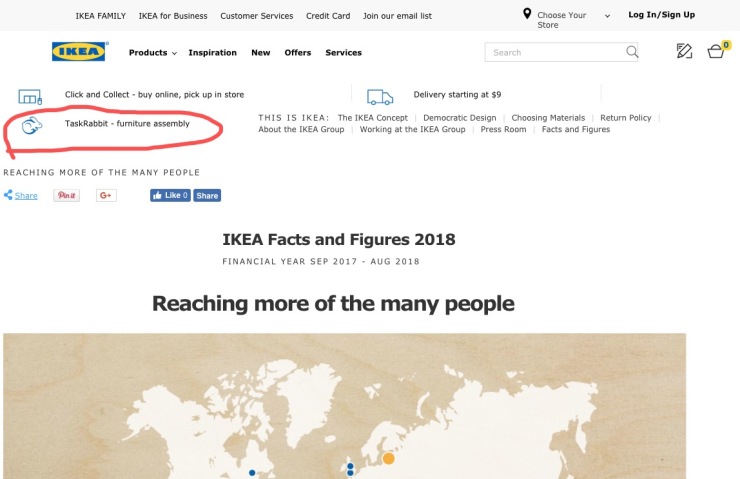Expand the Products menu chevron

174,53
